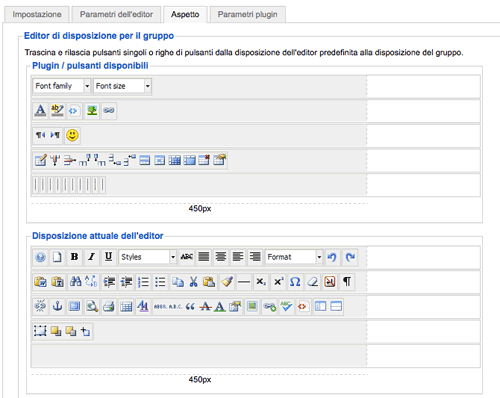
Task: Click the omega special character icon
Action: pyautogui.click(x=295, y=282)
